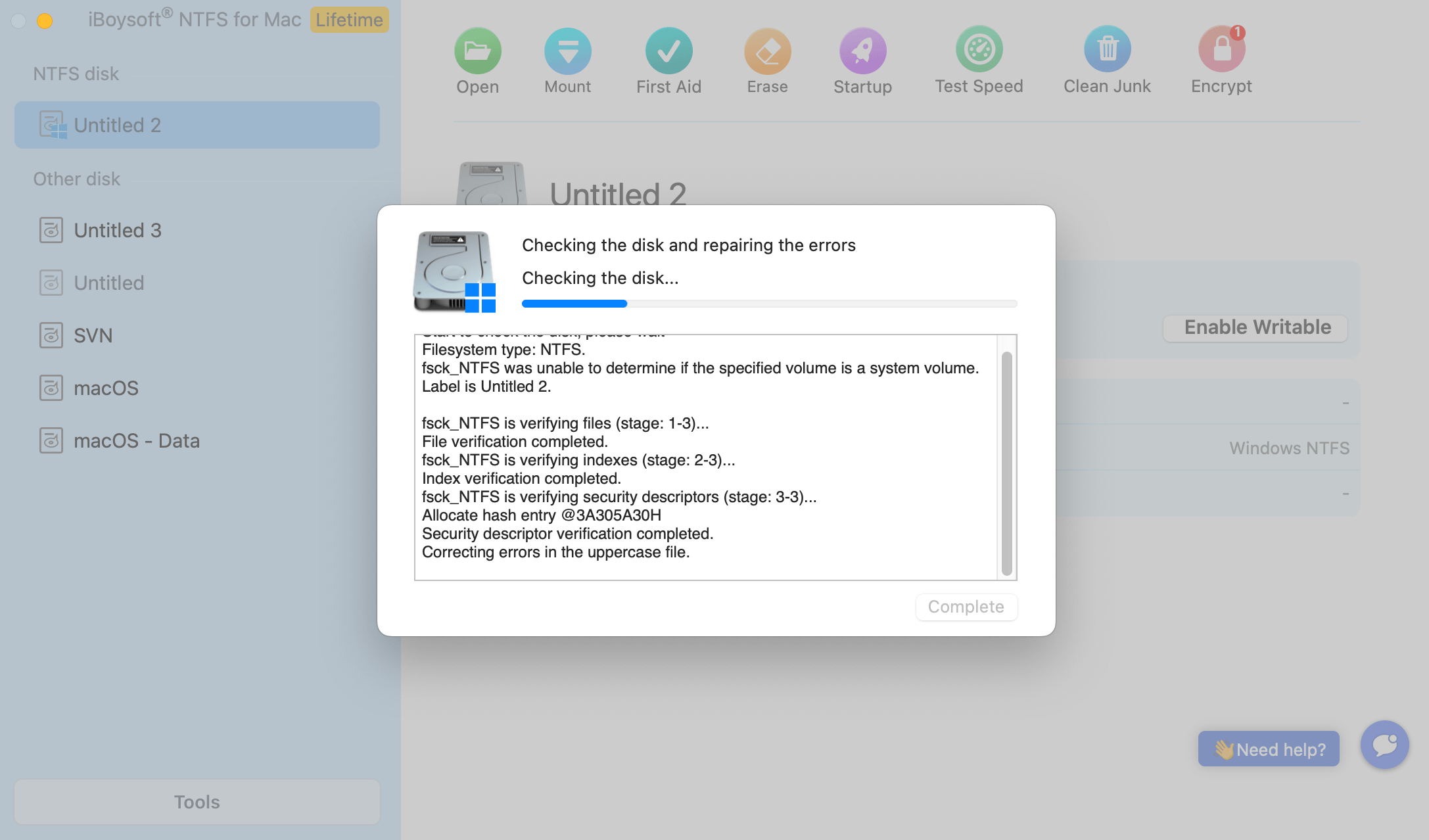The height and width of the screenshot is (840, 1429).
Task: Click the Clean Junk trash icon
Action: pos(1108,49)
